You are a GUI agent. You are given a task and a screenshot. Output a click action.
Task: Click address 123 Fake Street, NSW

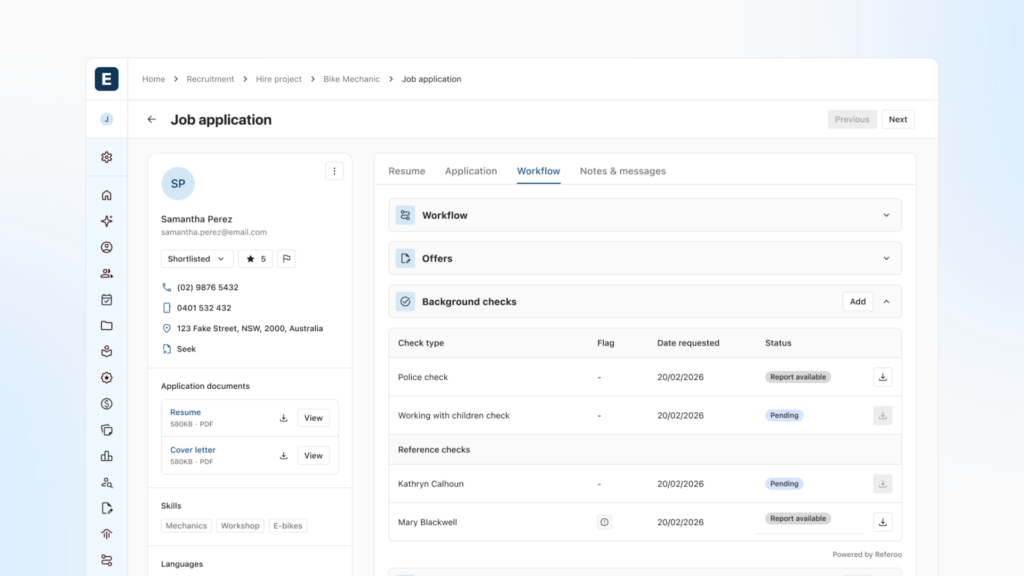tap(249, 328)
